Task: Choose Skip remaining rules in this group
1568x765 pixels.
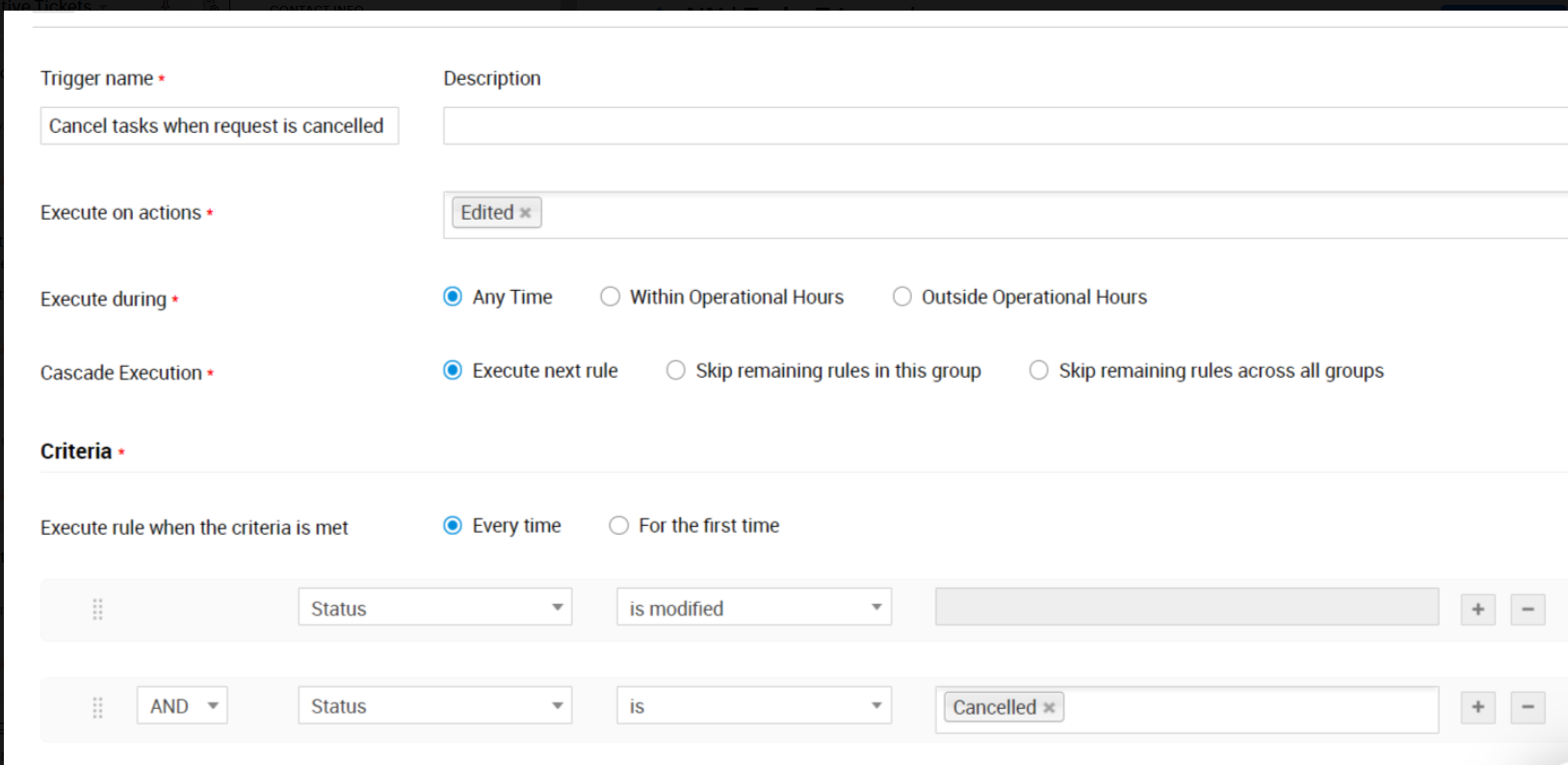Action: coord(676,371)
